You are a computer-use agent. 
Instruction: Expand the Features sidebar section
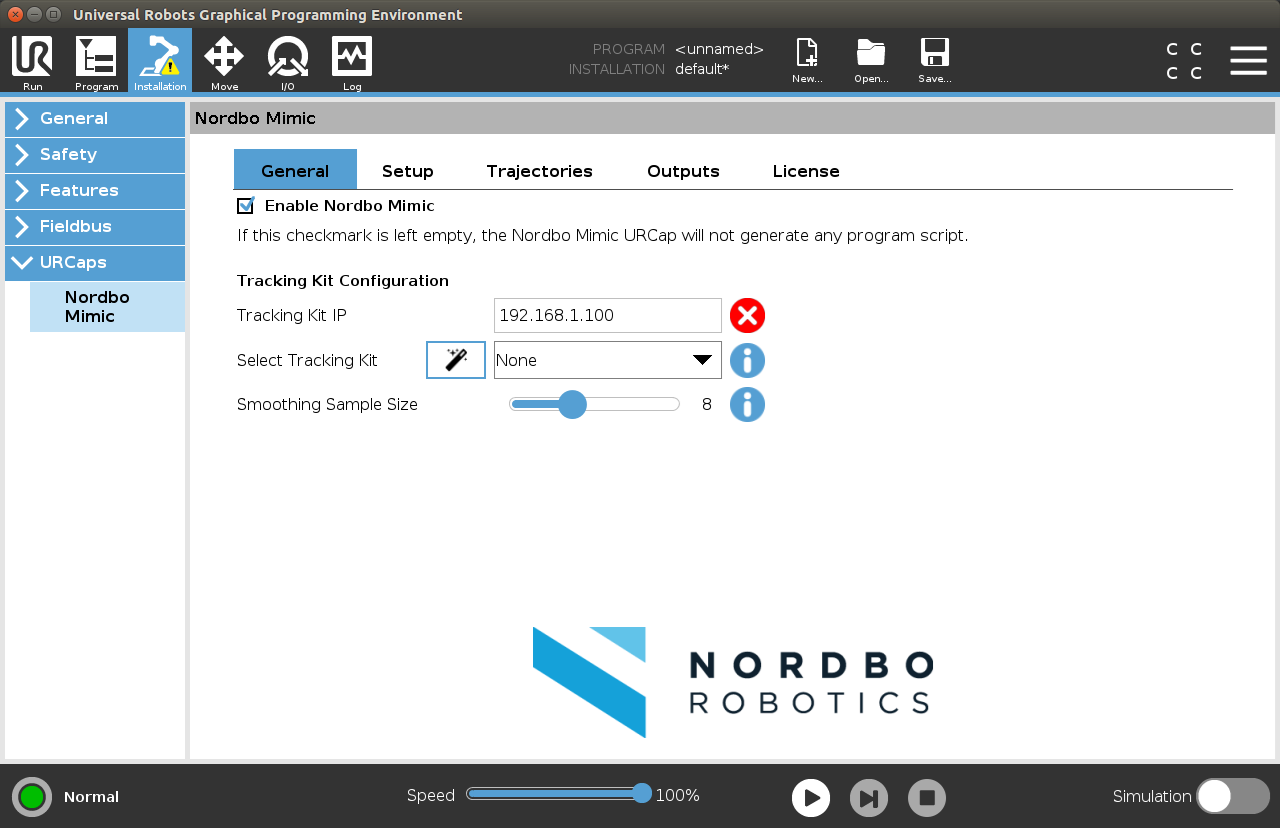pos(95,191)
